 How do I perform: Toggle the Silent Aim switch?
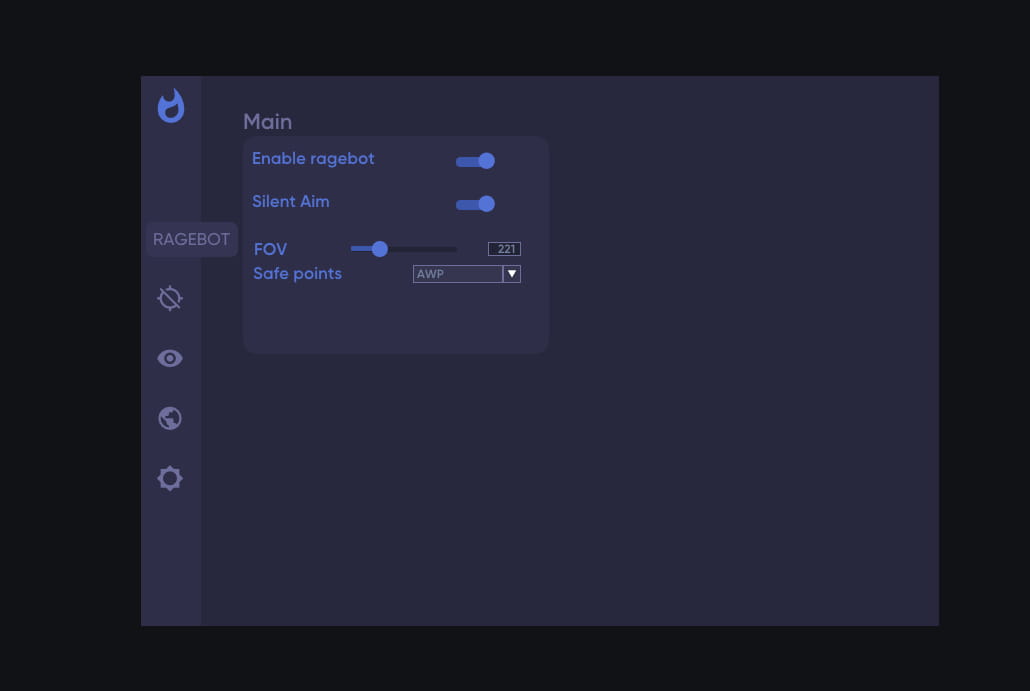tap(475, 204)
